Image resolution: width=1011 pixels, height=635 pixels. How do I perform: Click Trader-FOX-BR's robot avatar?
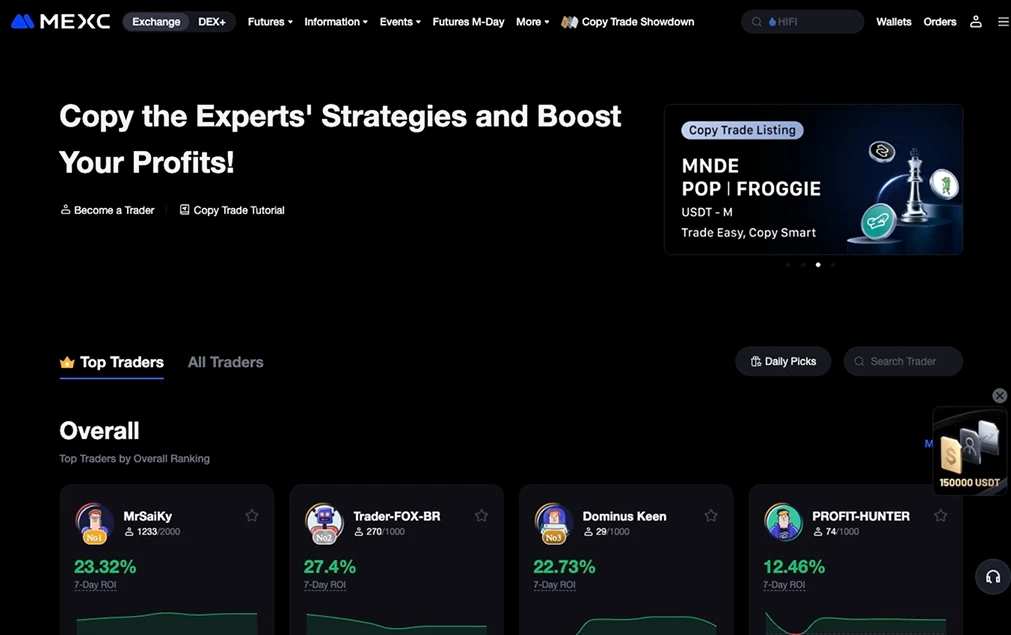[324, 522]
